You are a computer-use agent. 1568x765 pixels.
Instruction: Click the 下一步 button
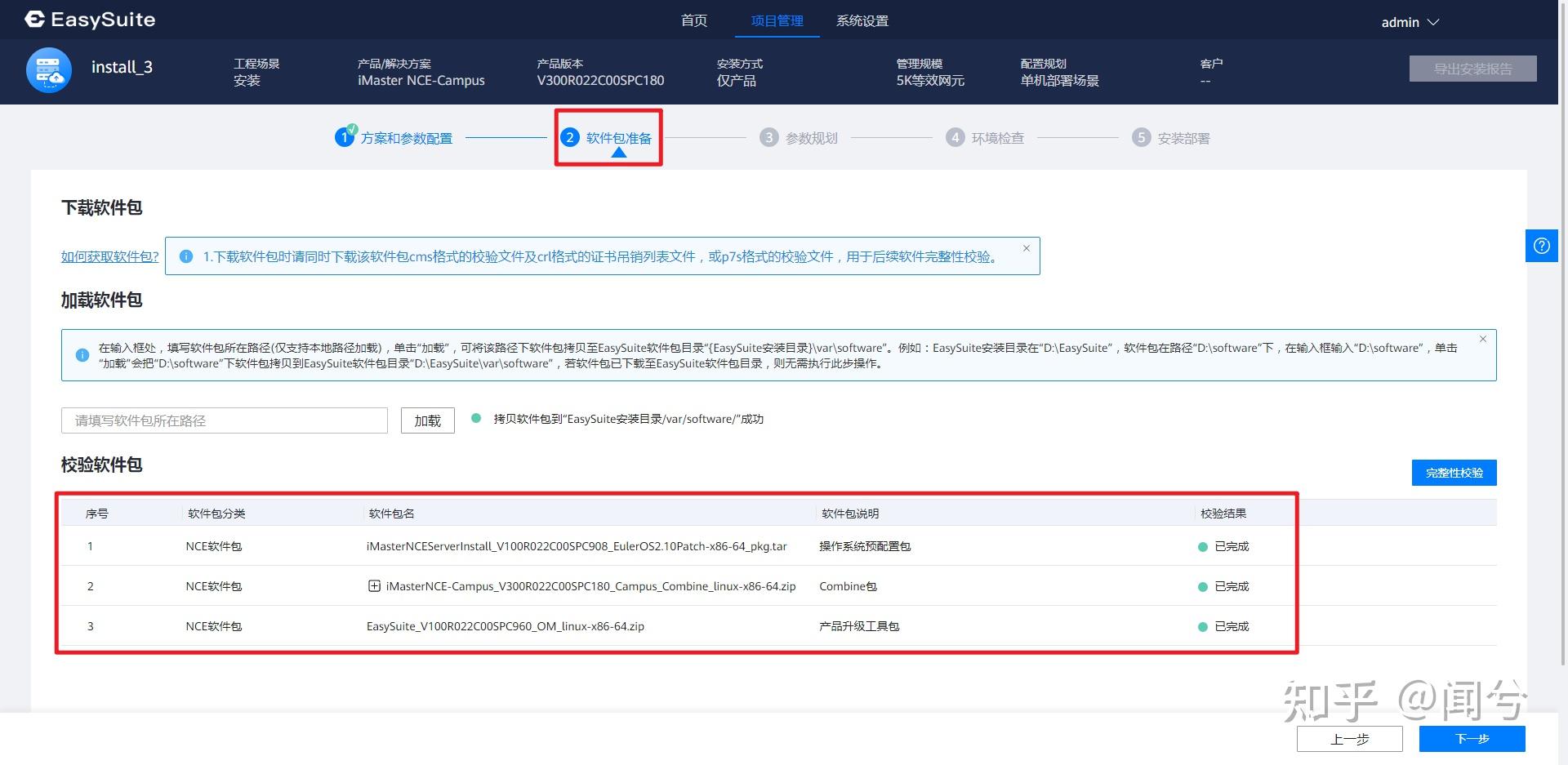pyautogui.click(x=1472, y=738)
